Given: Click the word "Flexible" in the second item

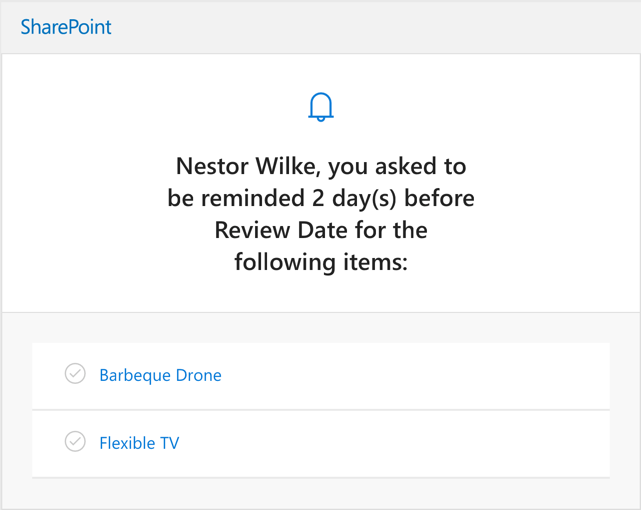Looking at the screenshot, I should 126,443.
